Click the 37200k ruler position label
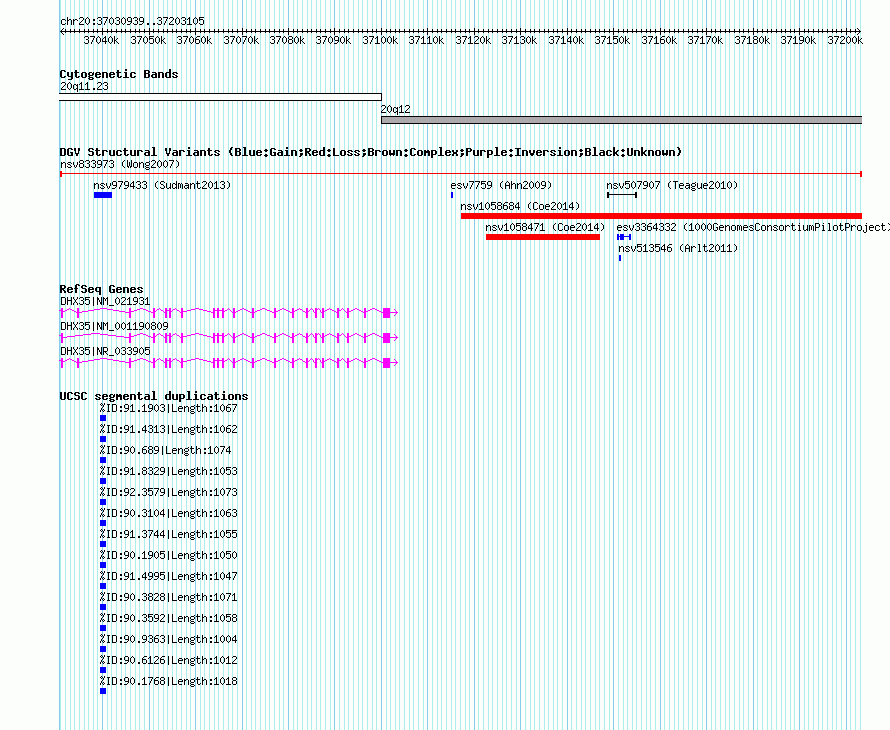890x730 pixels. tap(845, 40)
